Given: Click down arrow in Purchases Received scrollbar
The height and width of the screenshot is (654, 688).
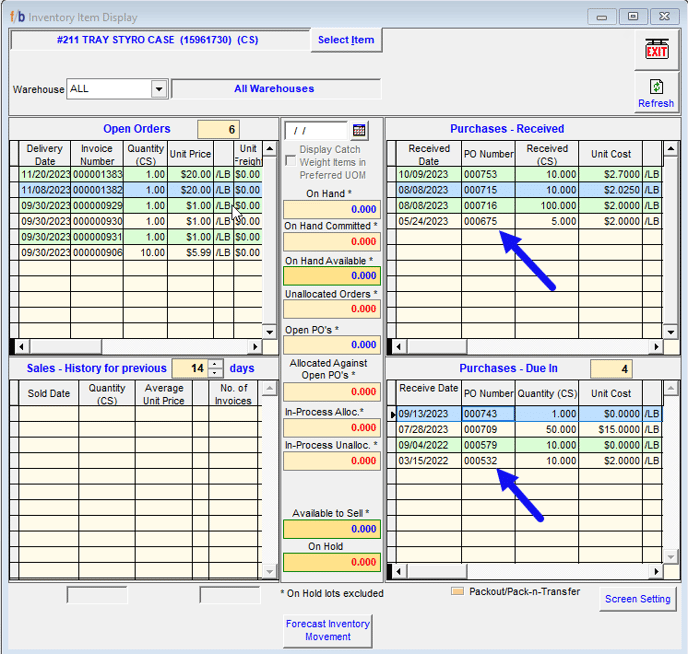Looking at the screenshot, I should (670, 332).
